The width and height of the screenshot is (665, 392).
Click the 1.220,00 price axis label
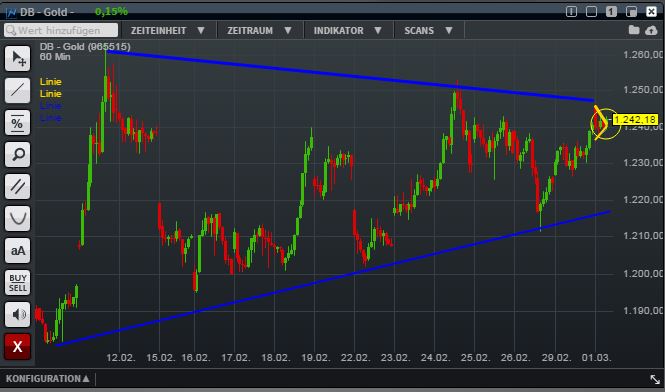[643, 199]
